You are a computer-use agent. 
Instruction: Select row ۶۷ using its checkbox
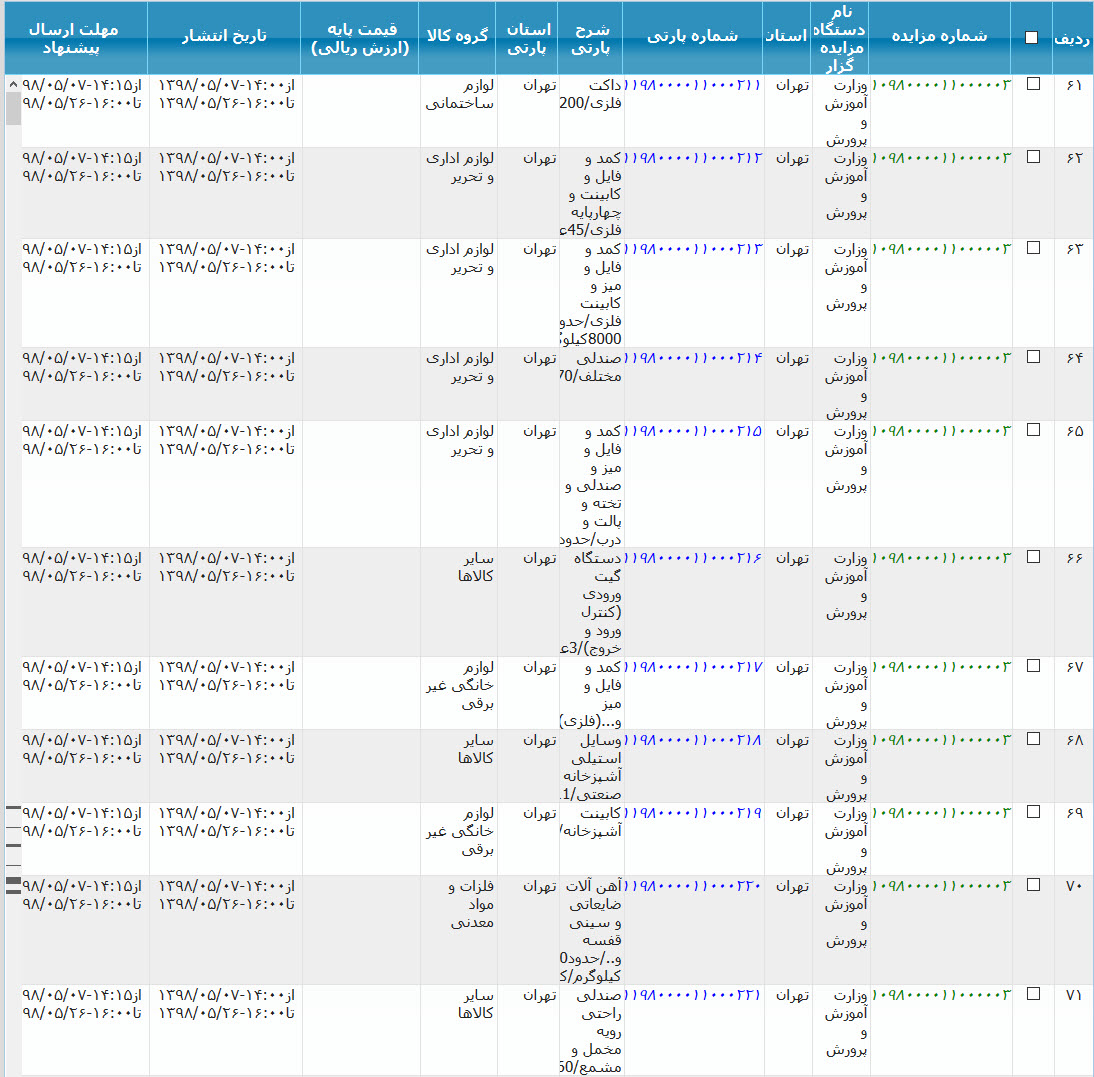(1033, 667)
